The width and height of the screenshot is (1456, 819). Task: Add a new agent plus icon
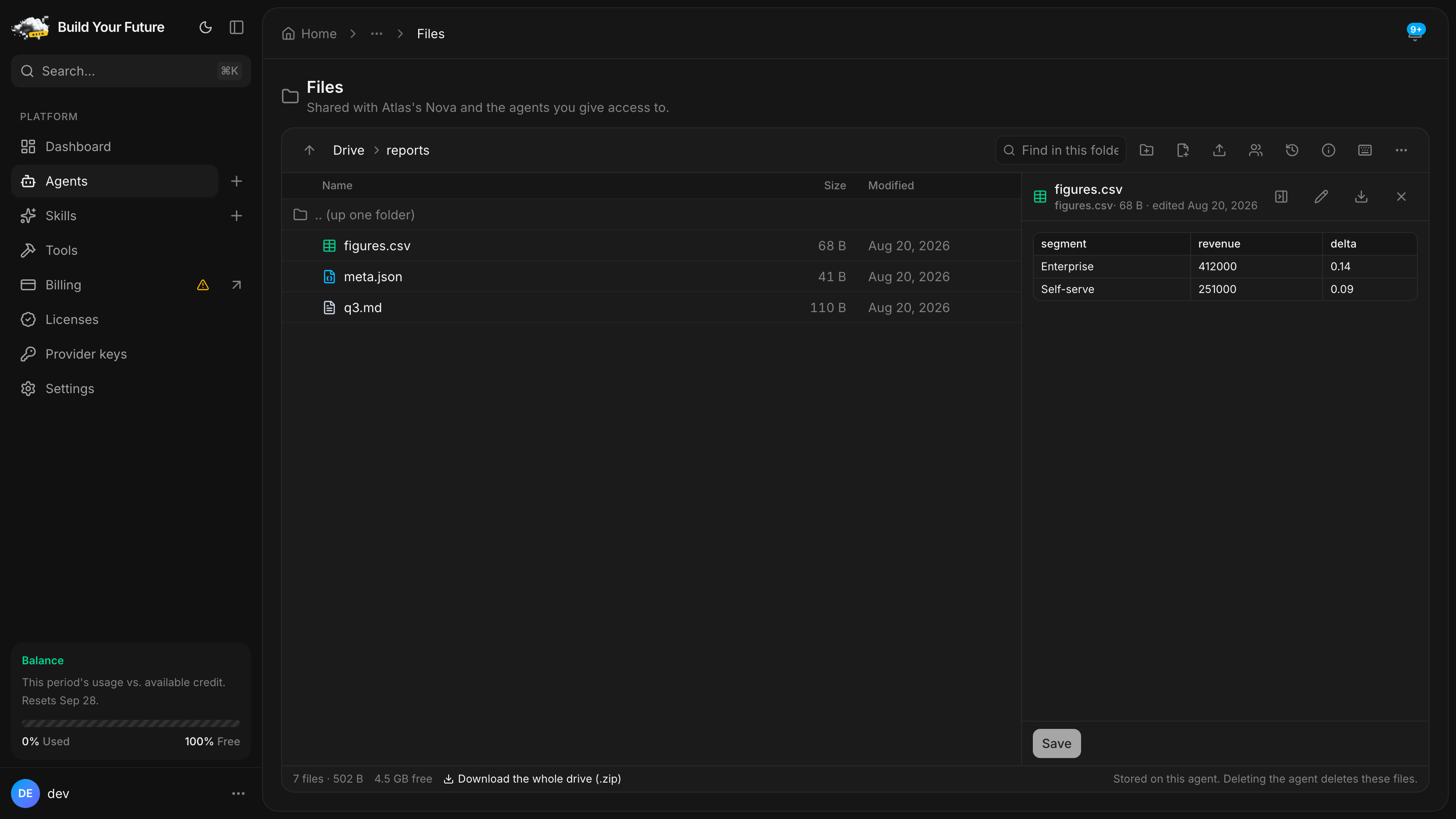tap(236, 181)
